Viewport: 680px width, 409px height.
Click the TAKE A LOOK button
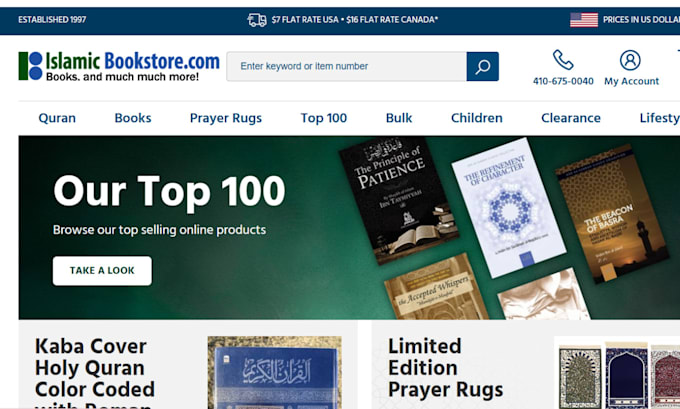[x=102, y=271]
